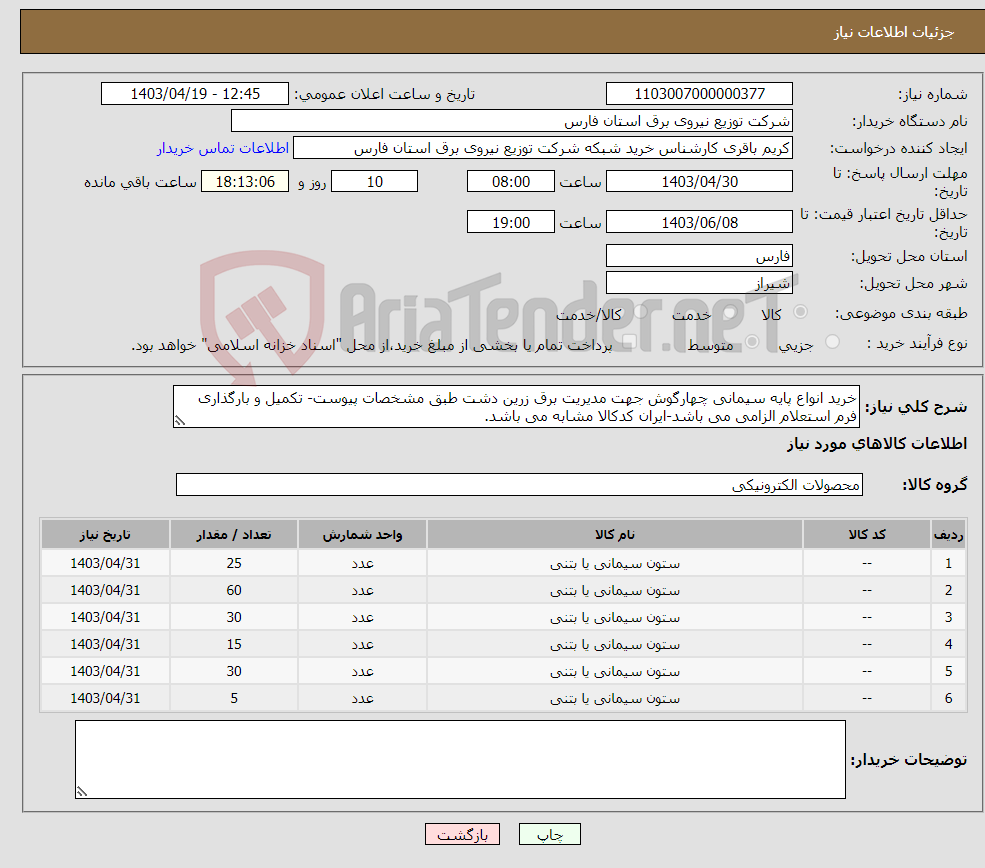Screen dimensions: 985x868
Task: Click the request creator name field
Action: coord(543,148)
